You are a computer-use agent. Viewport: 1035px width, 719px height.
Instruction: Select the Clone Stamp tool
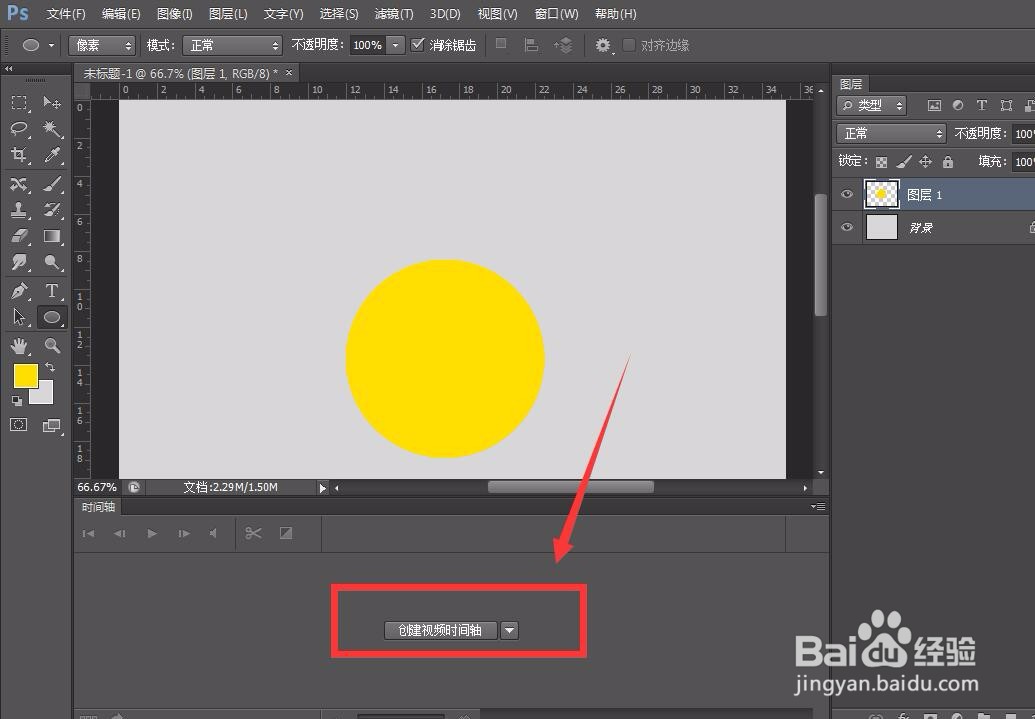[x=20, y=210]
